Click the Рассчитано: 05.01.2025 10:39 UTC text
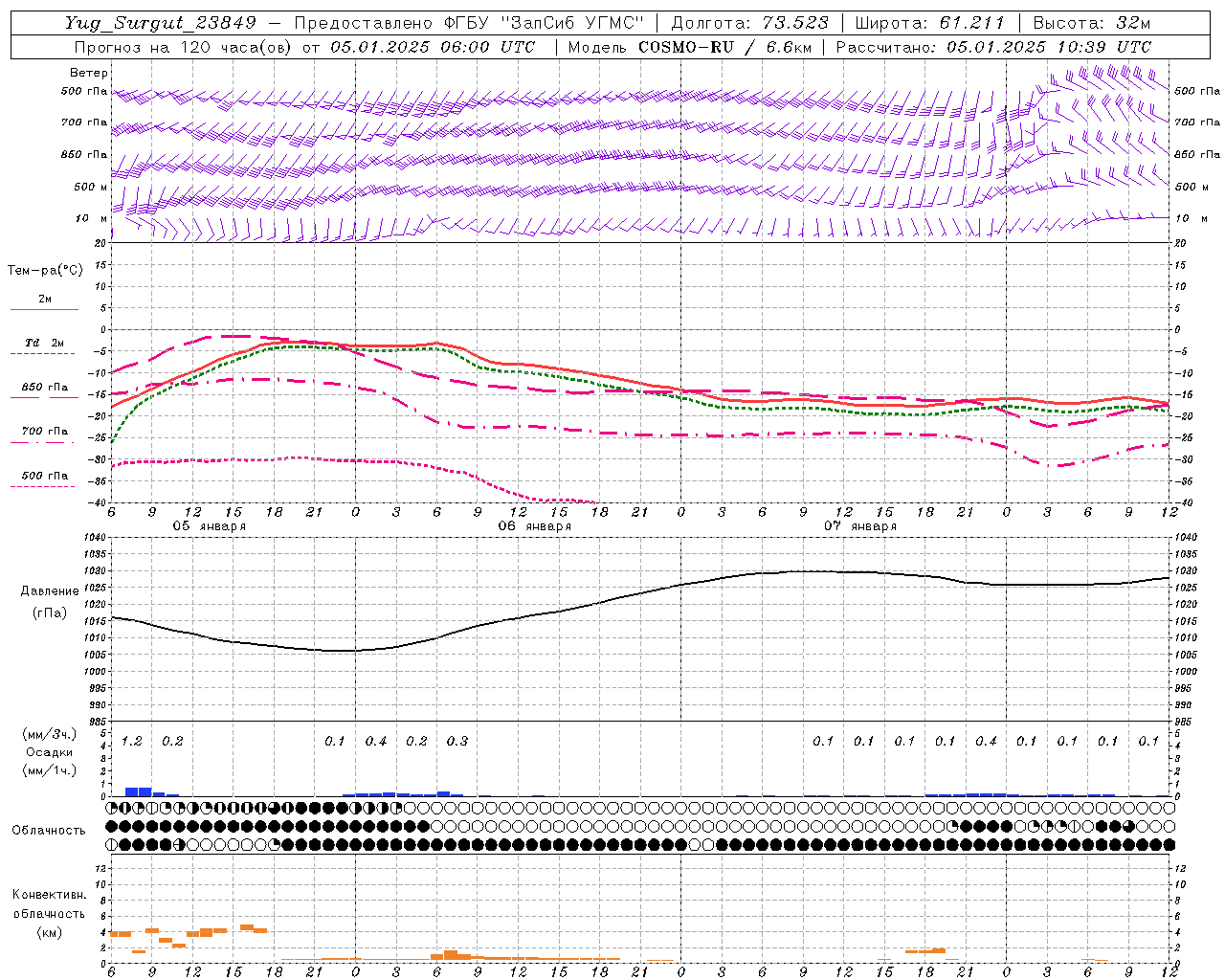This screenshot has height=980, width=1225. click(x=993, y=47)
